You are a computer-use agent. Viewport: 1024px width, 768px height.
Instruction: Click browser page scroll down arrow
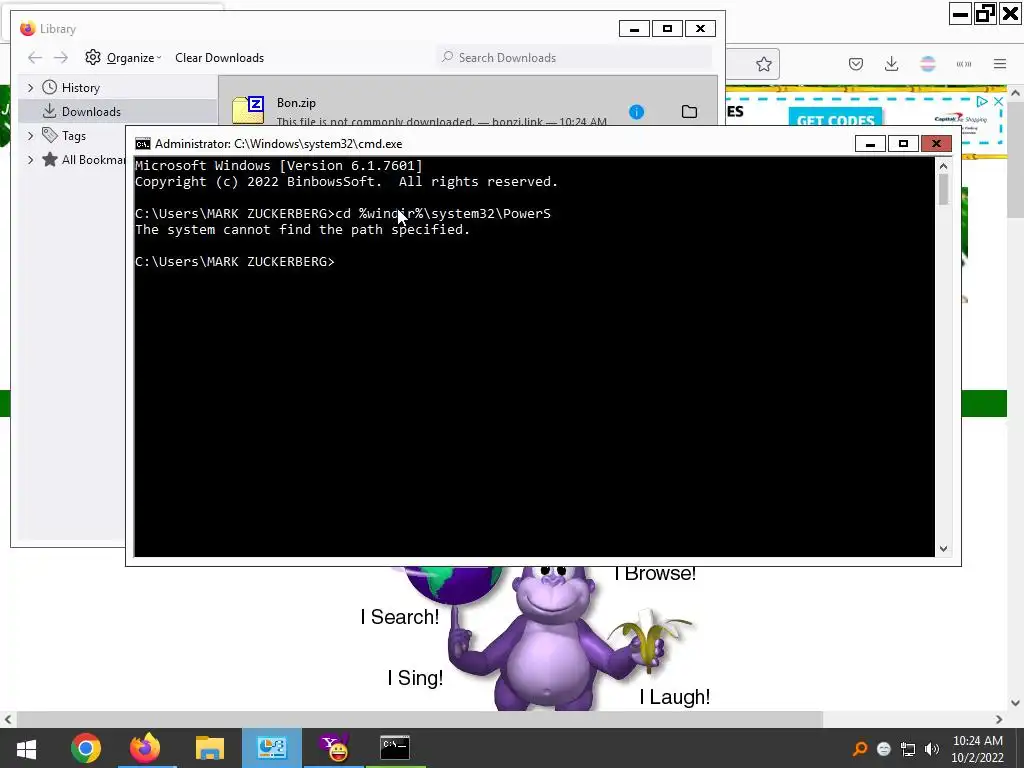(x=1015, y=703)
